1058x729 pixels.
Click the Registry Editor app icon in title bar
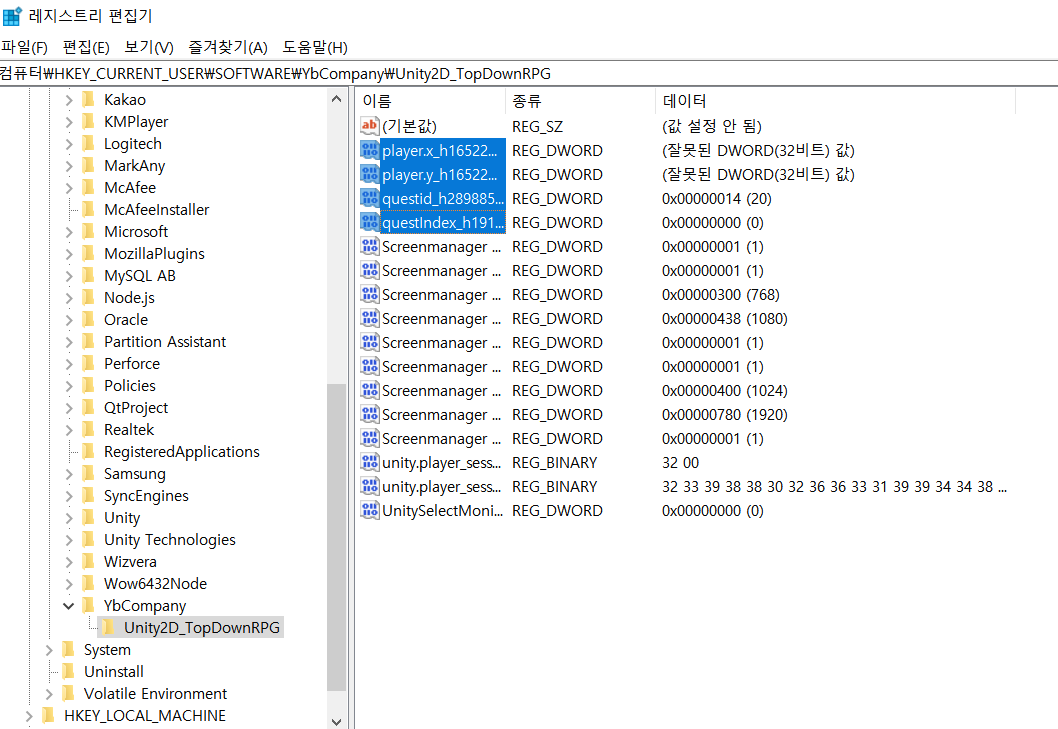coord(12,16)
